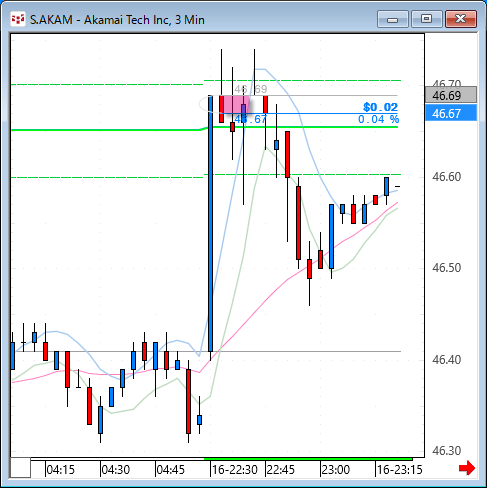487x488 pixels.
Task: Click the red scroll-right arrow icon
Action: [x=467, y=468]
